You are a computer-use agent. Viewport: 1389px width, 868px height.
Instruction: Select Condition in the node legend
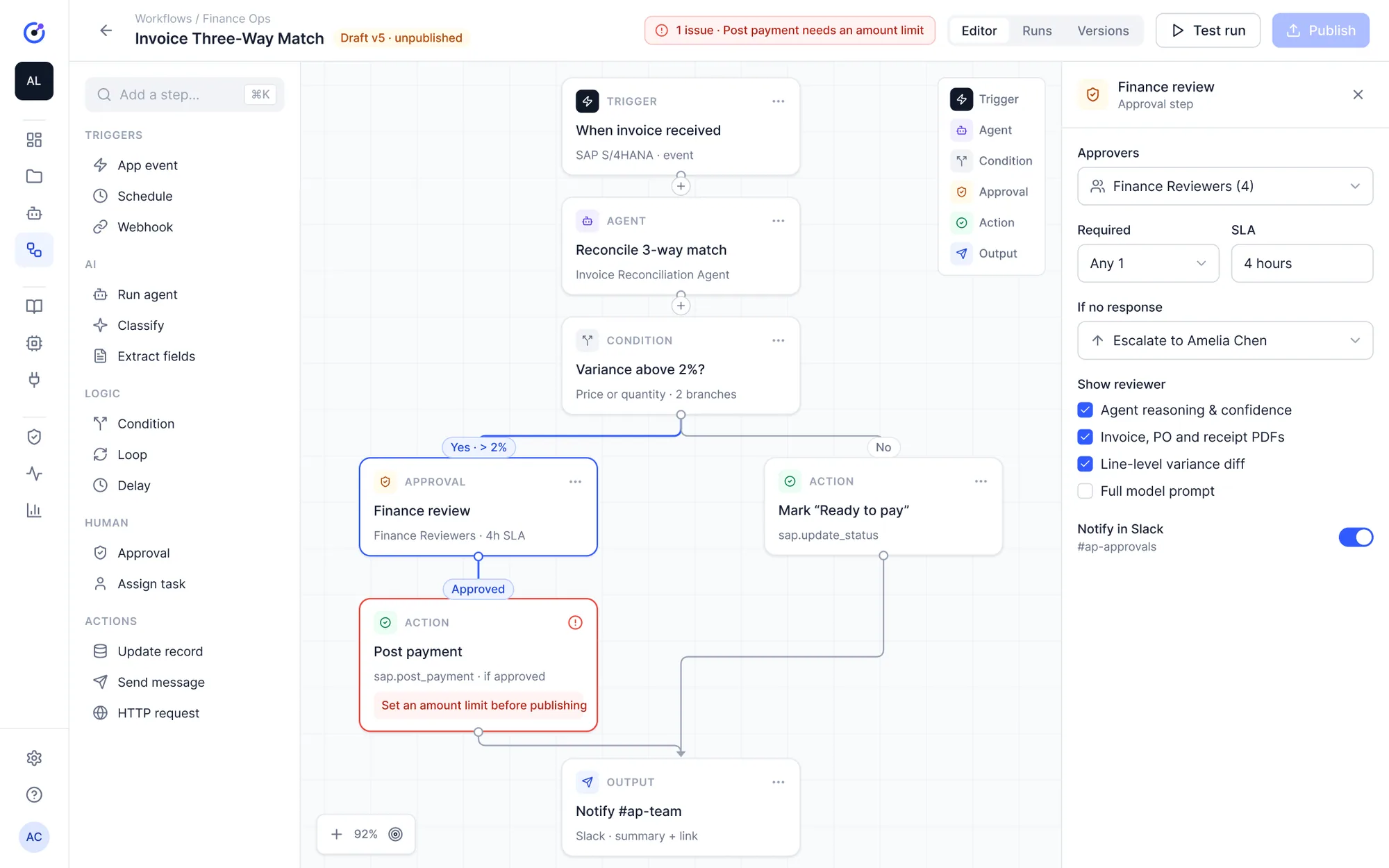coord(991,160)
